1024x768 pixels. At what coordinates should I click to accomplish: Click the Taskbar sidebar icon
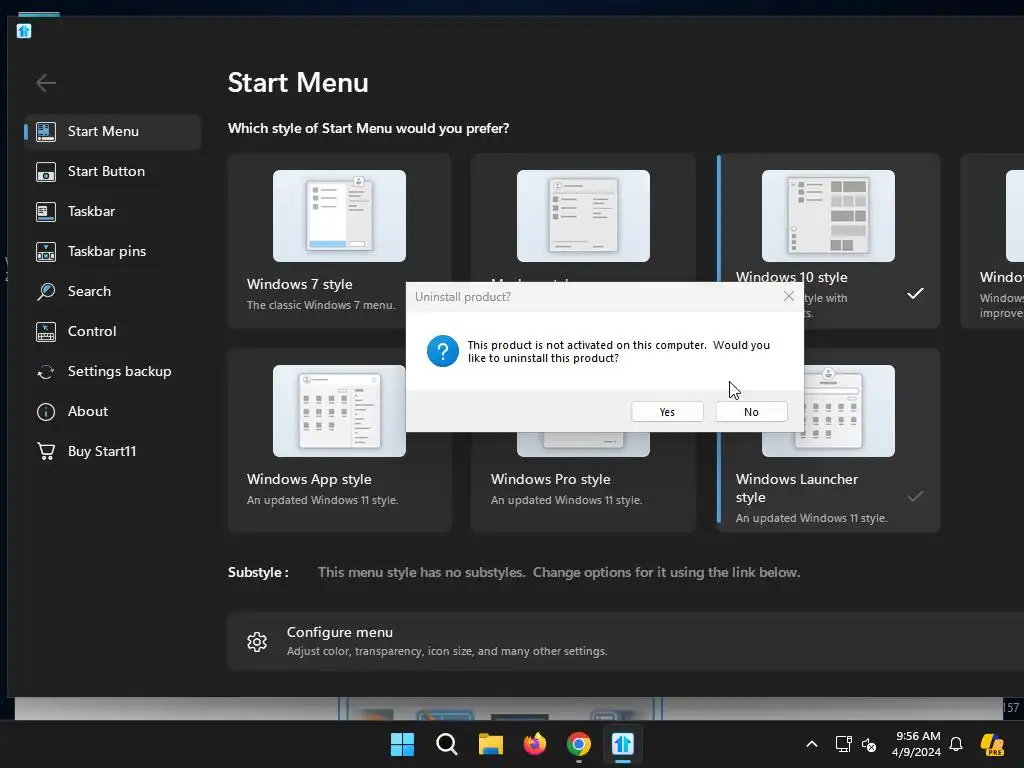[x=46, y=212]
